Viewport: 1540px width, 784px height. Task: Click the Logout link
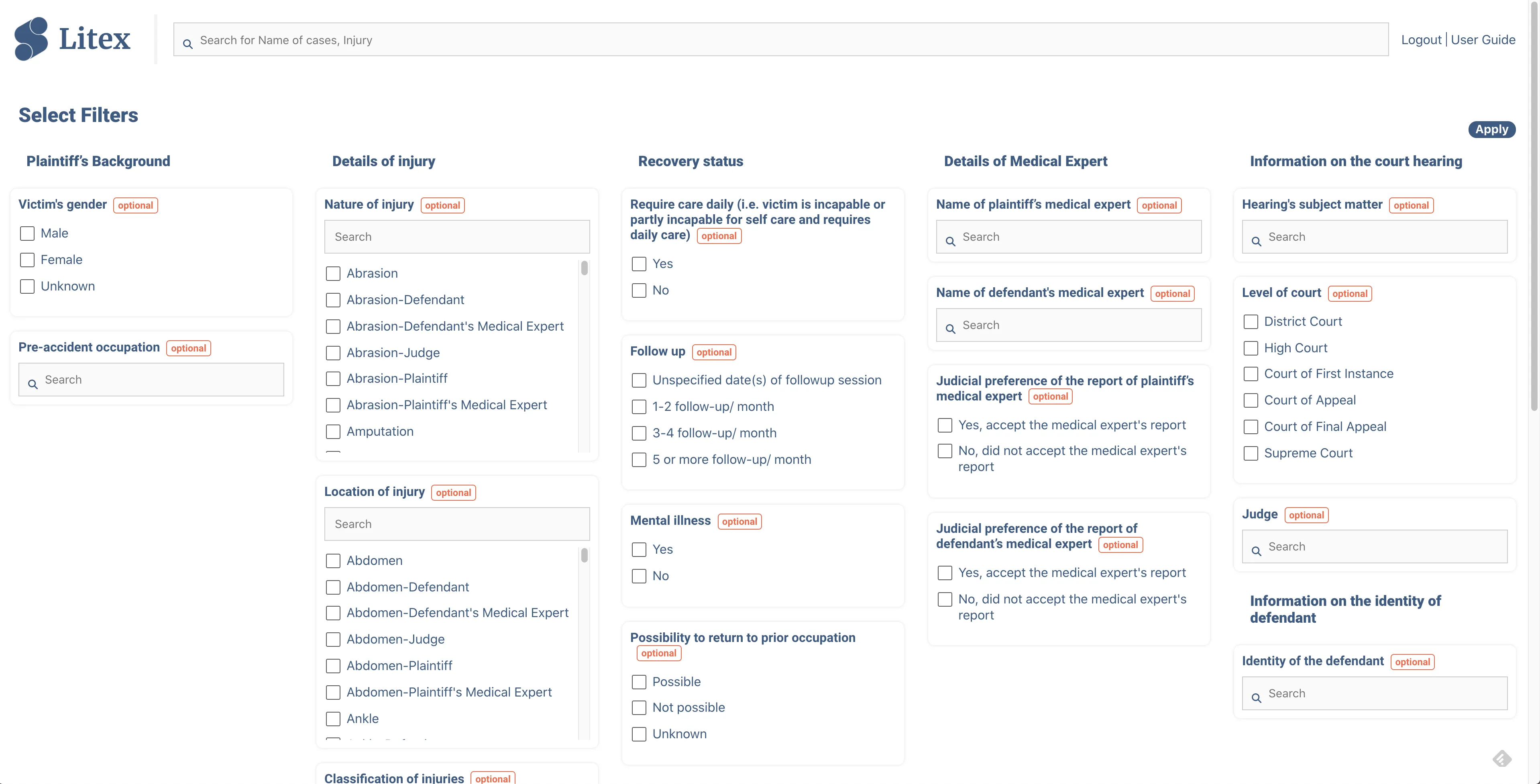pyautogui.click(x=1421, y=39)
